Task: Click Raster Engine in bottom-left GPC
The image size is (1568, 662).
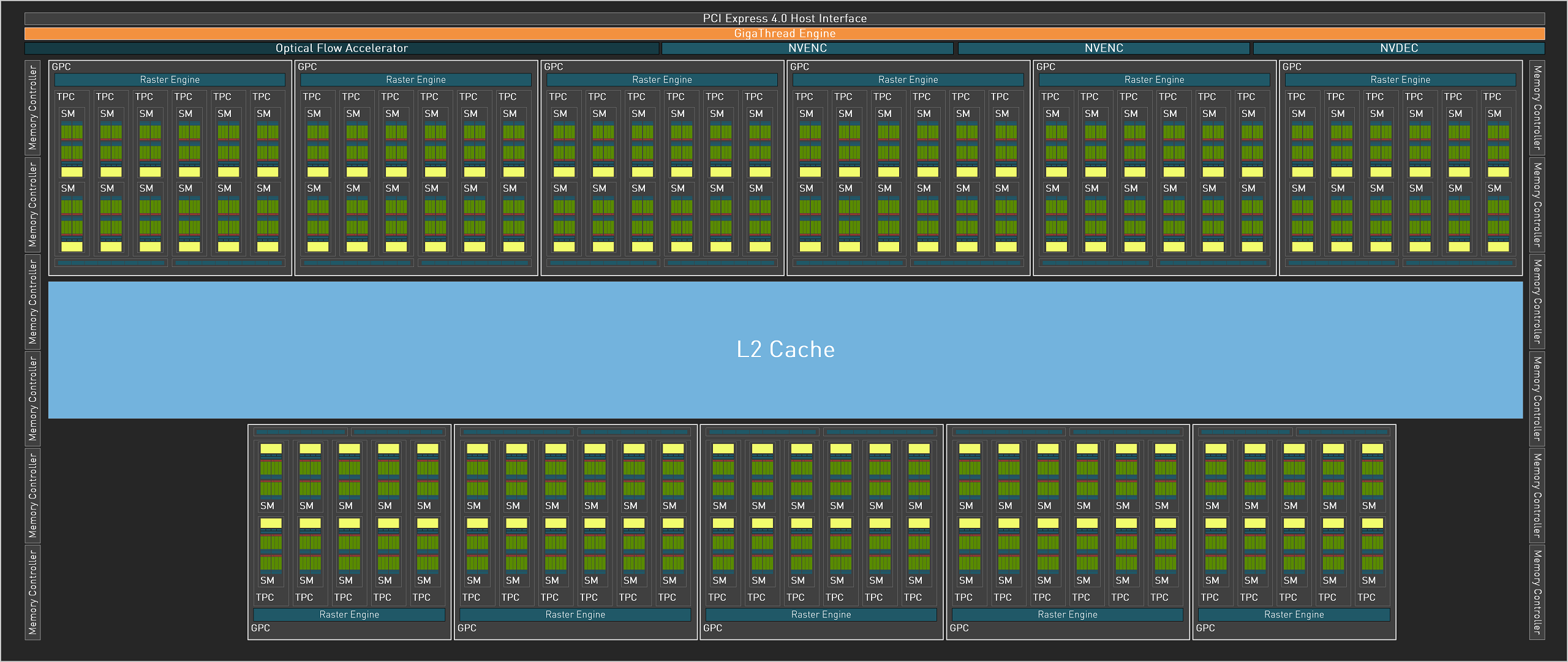Action: point(349,614)
